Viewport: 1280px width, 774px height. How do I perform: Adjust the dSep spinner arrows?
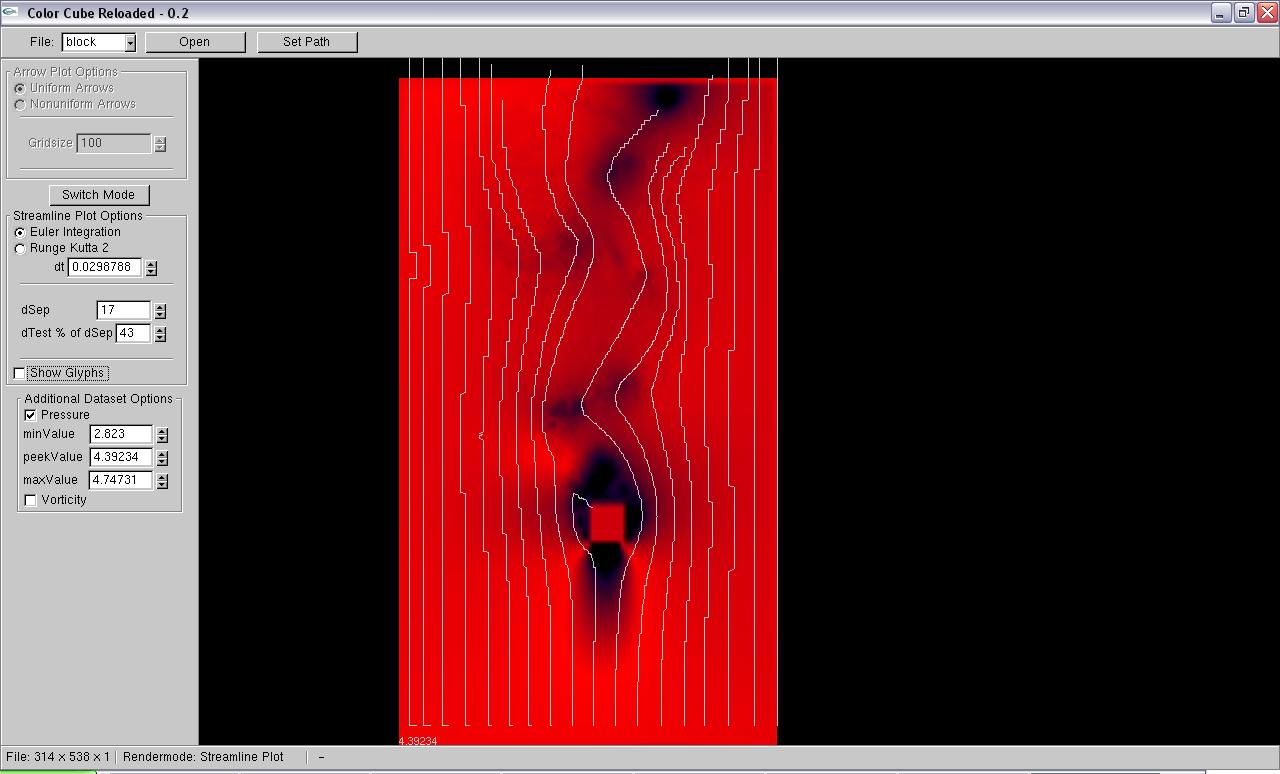coord(160,311)
